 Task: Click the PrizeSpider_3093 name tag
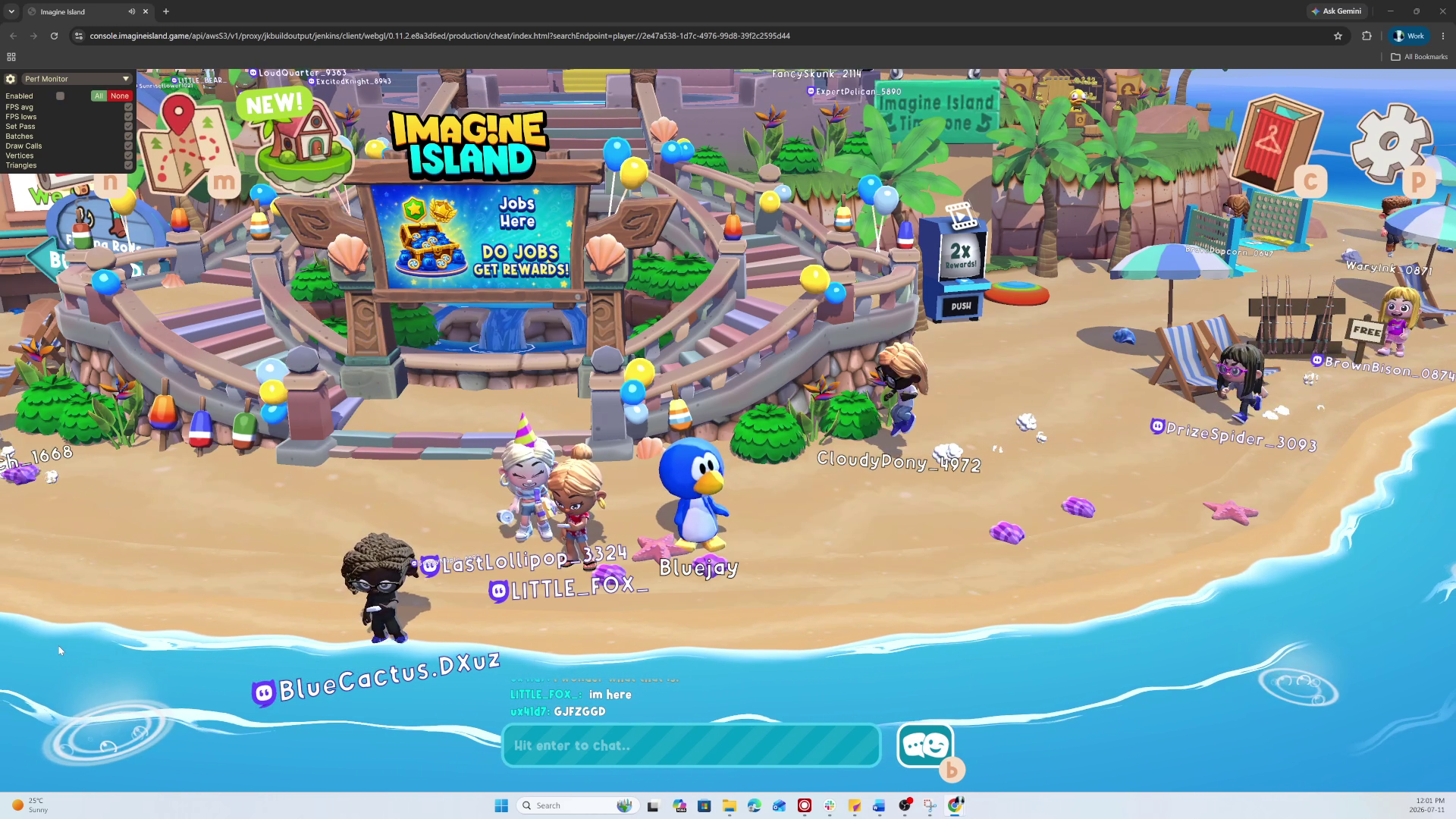(1234, 435)
